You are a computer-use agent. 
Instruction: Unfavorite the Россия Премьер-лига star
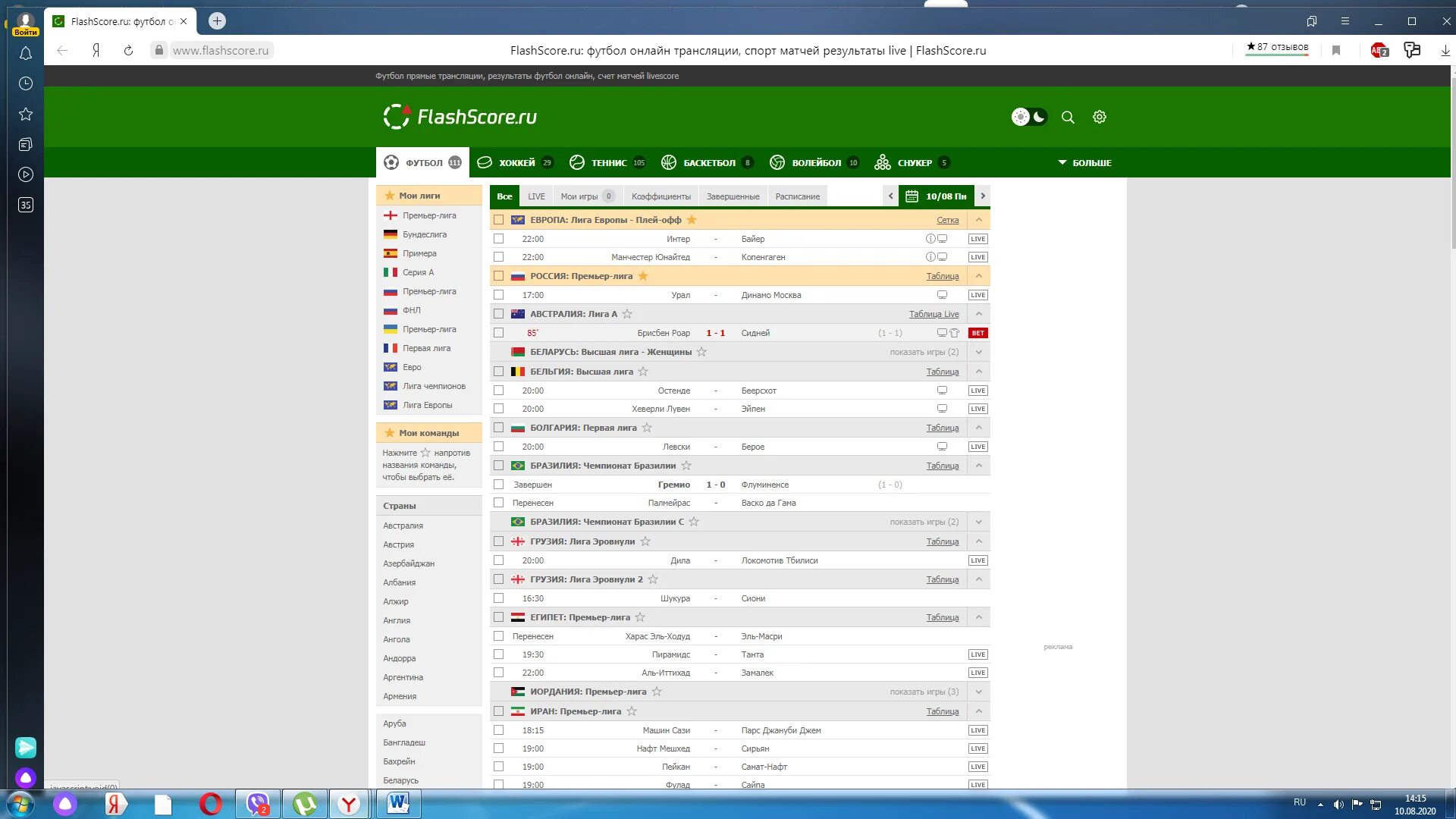coord(643,276)
